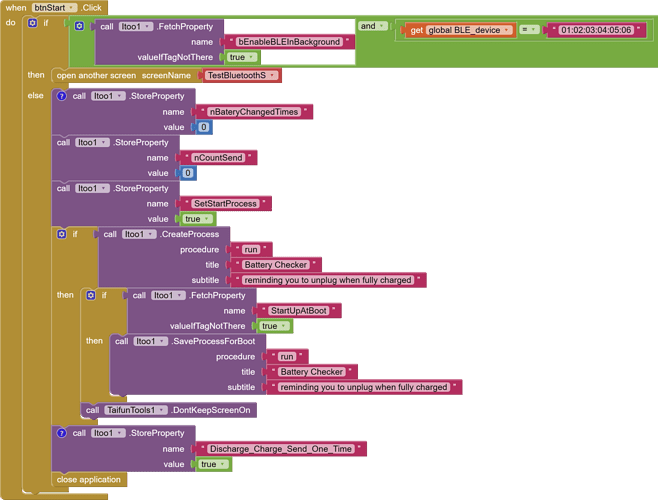Edit 'Battery Checker' title in CreateProcess
The width and height of the screenshot is (658, 500).
click(x=276, y=265)
